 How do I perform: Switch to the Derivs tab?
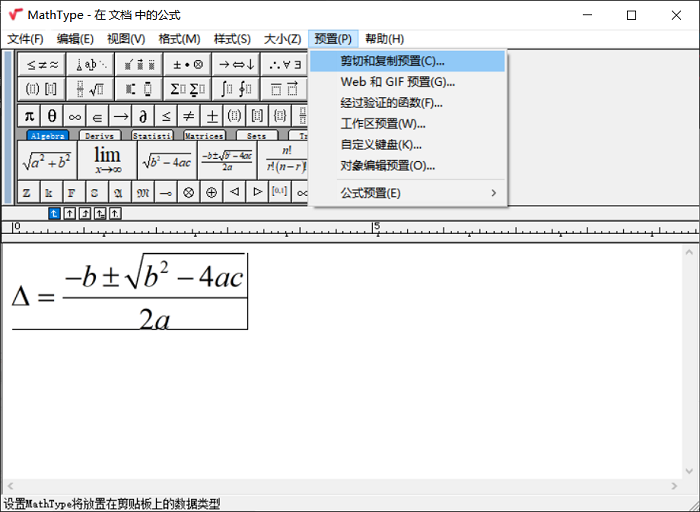point(100,136)
